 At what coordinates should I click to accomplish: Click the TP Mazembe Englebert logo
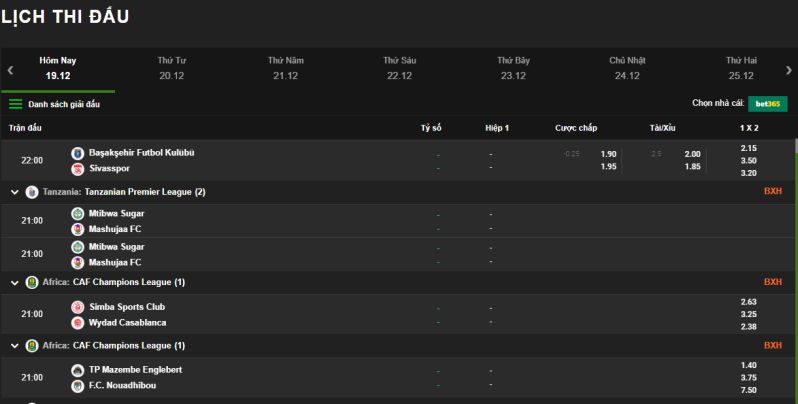coord(78,370)
